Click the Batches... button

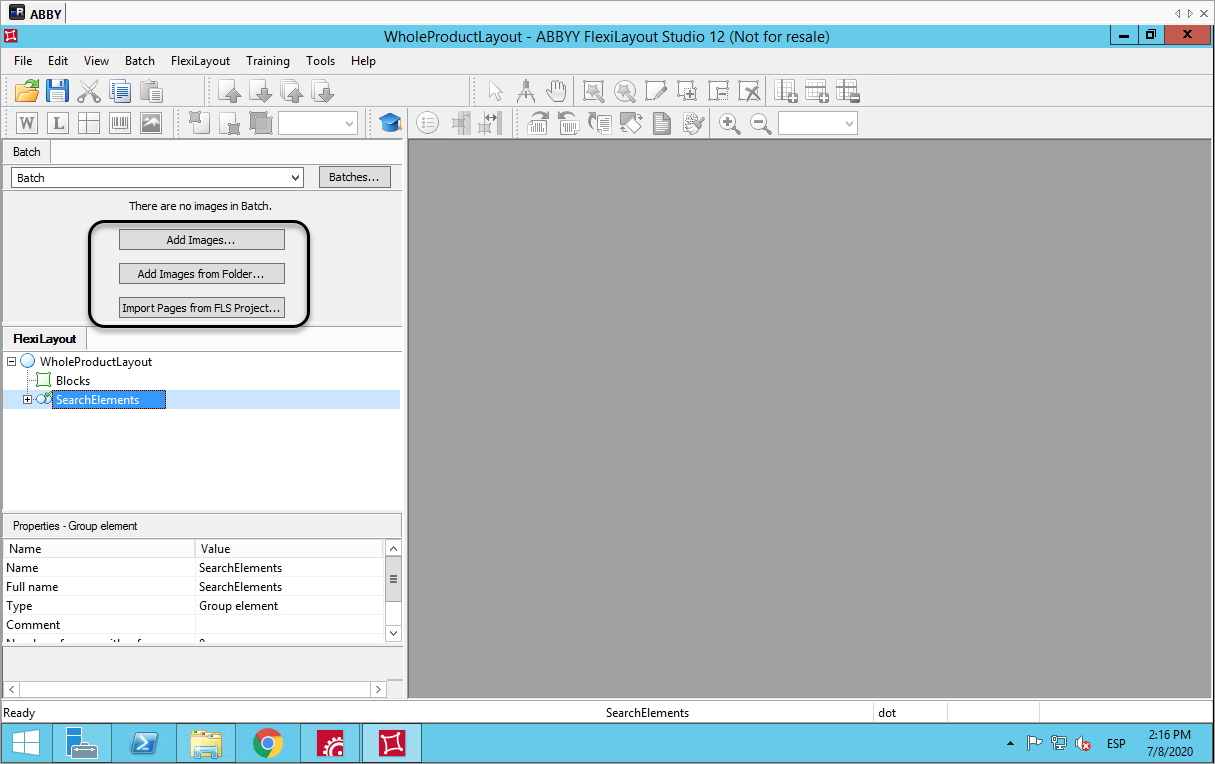tap(354, 177)
